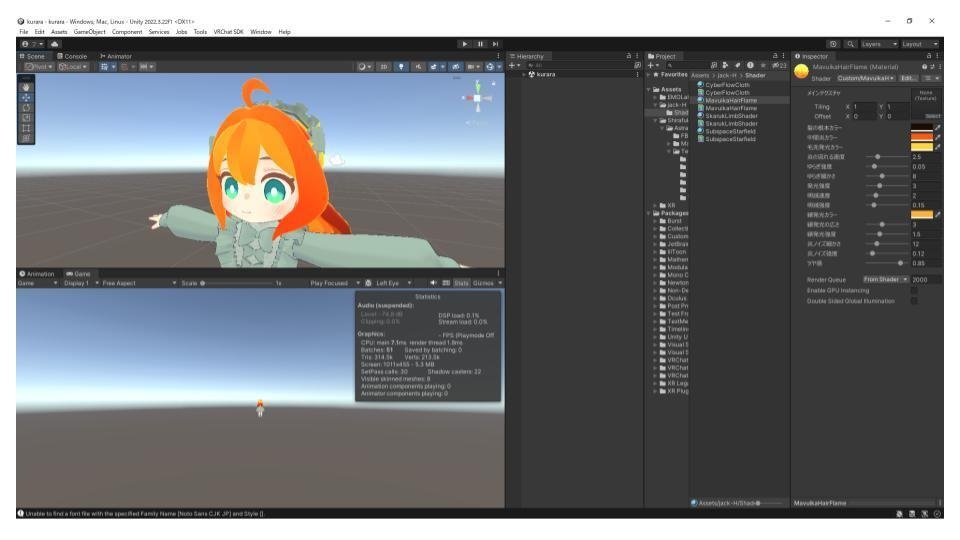Toggle Stats button in Game view
Image resolution: width=960 pixels, height=540 pixels.
(461, 283)
